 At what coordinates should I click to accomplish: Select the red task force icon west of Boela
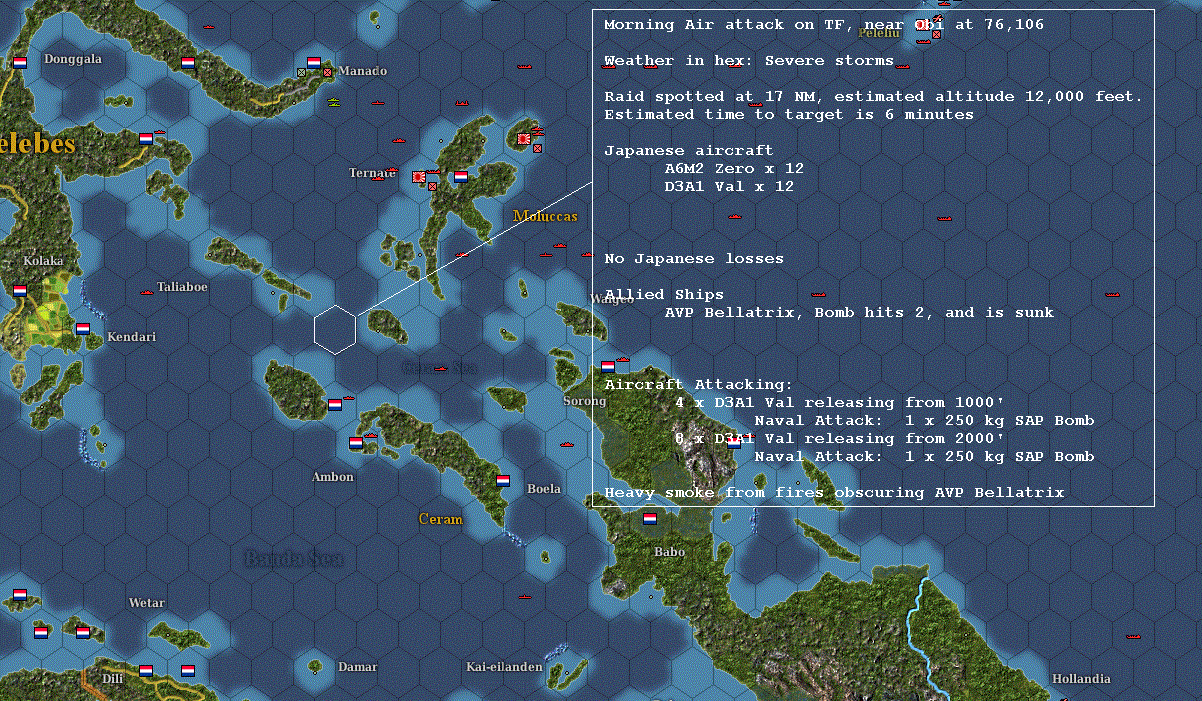(x=567, y=443)
